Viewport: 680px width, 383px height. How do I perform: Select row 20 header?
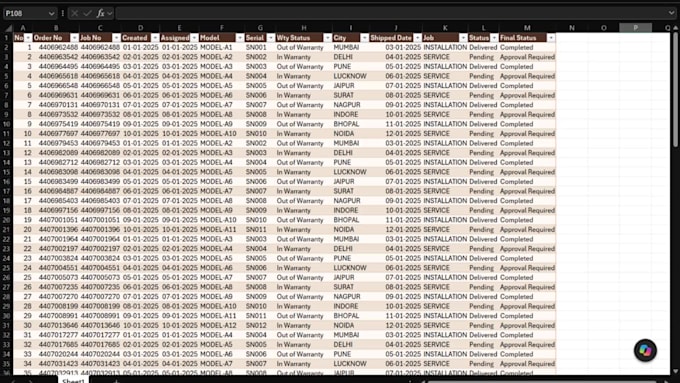click(7, 220)
